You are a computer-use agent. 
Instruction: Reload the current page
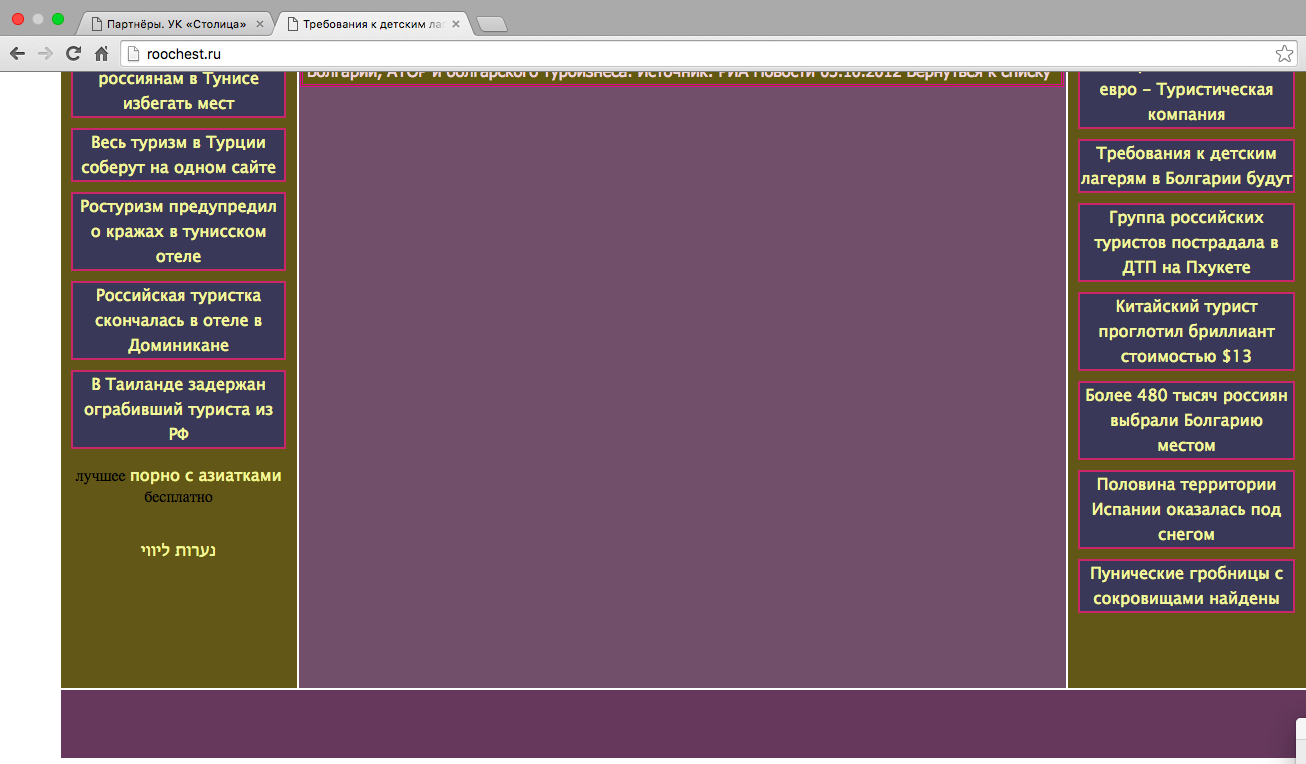click(x=73, y=54)
